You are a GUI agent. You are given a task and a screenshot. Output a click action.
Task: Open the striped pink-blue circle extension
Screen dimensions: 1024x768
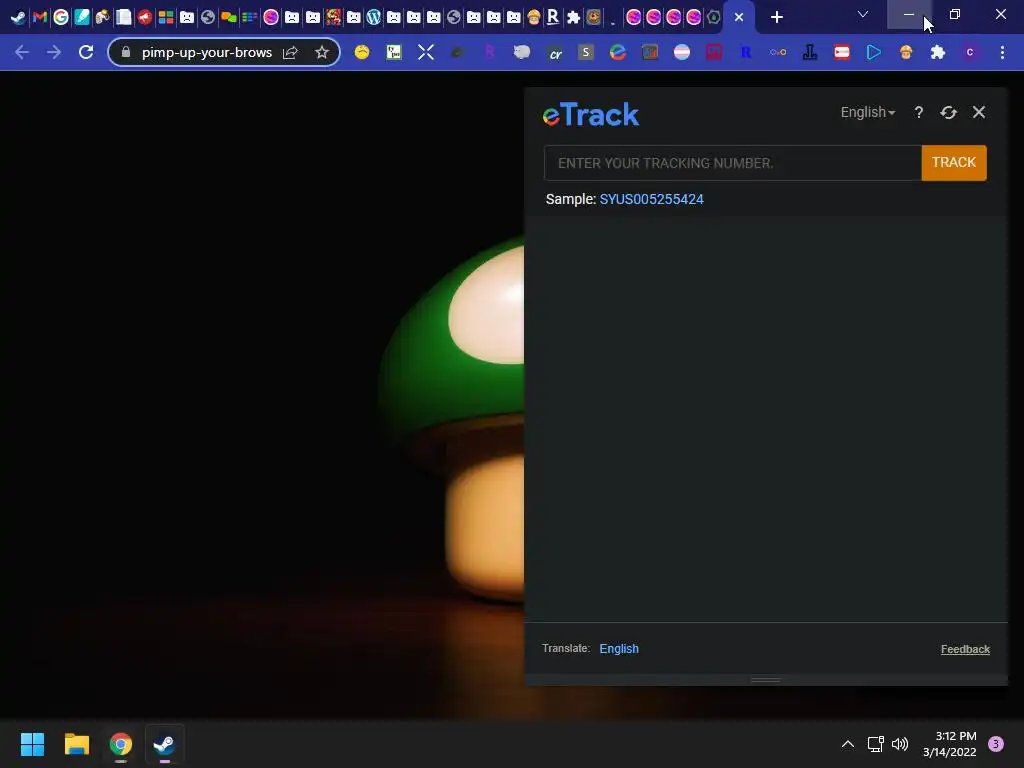tap(682, 52)
